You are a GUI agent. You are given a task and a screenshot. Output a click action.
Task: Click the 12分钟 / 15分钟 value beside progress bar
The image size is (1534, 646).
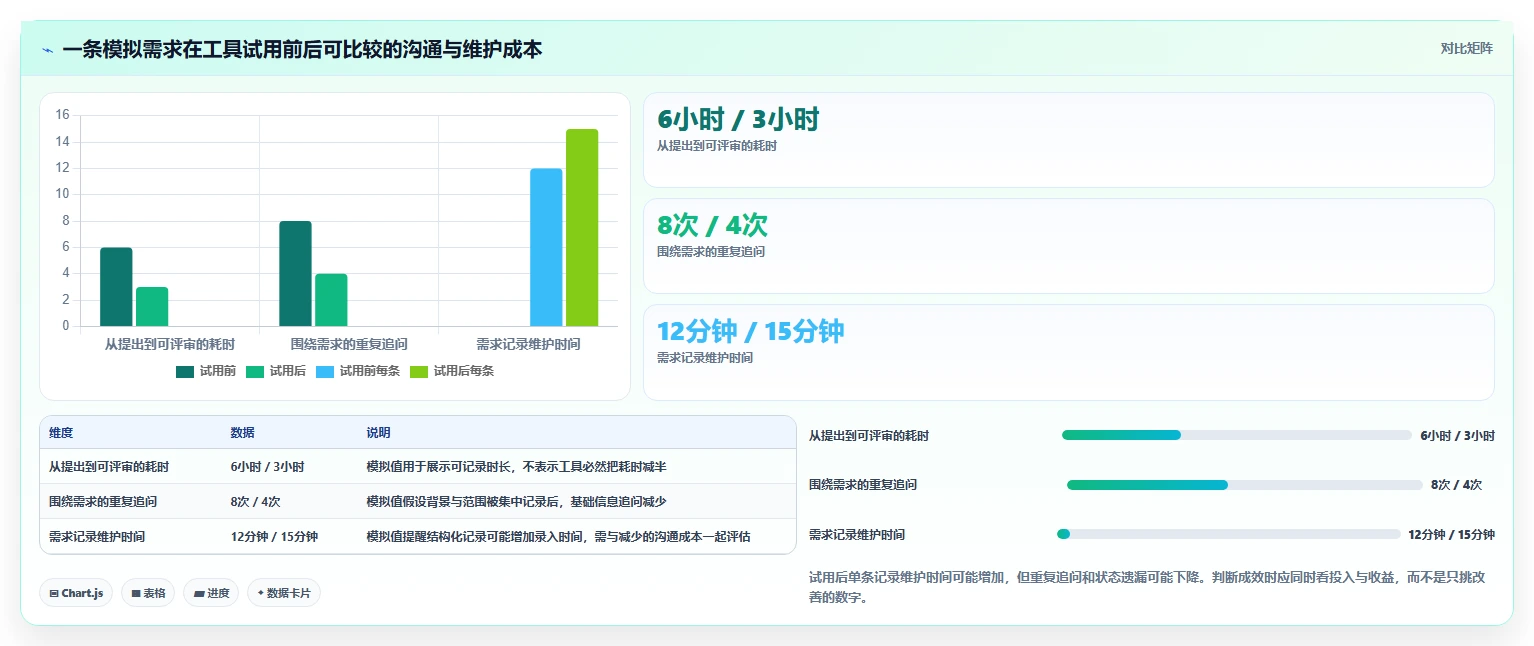click(x=1451, y=535)
